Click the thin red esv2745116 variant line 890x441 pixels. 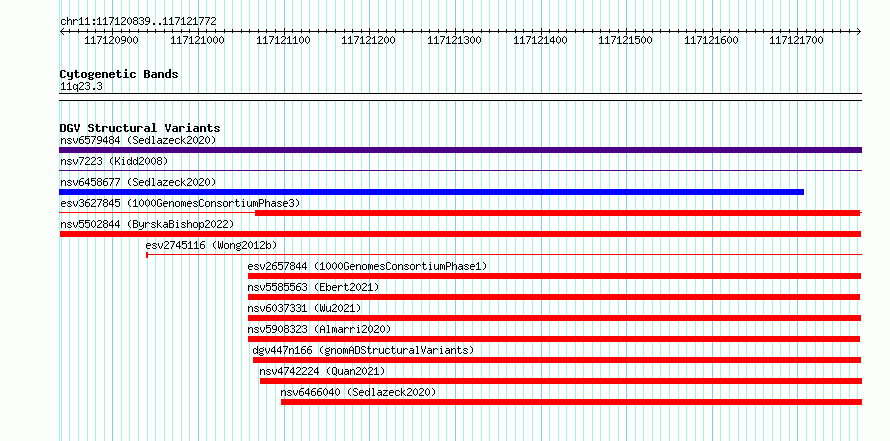pyautogui.click(x=504, y=255)
